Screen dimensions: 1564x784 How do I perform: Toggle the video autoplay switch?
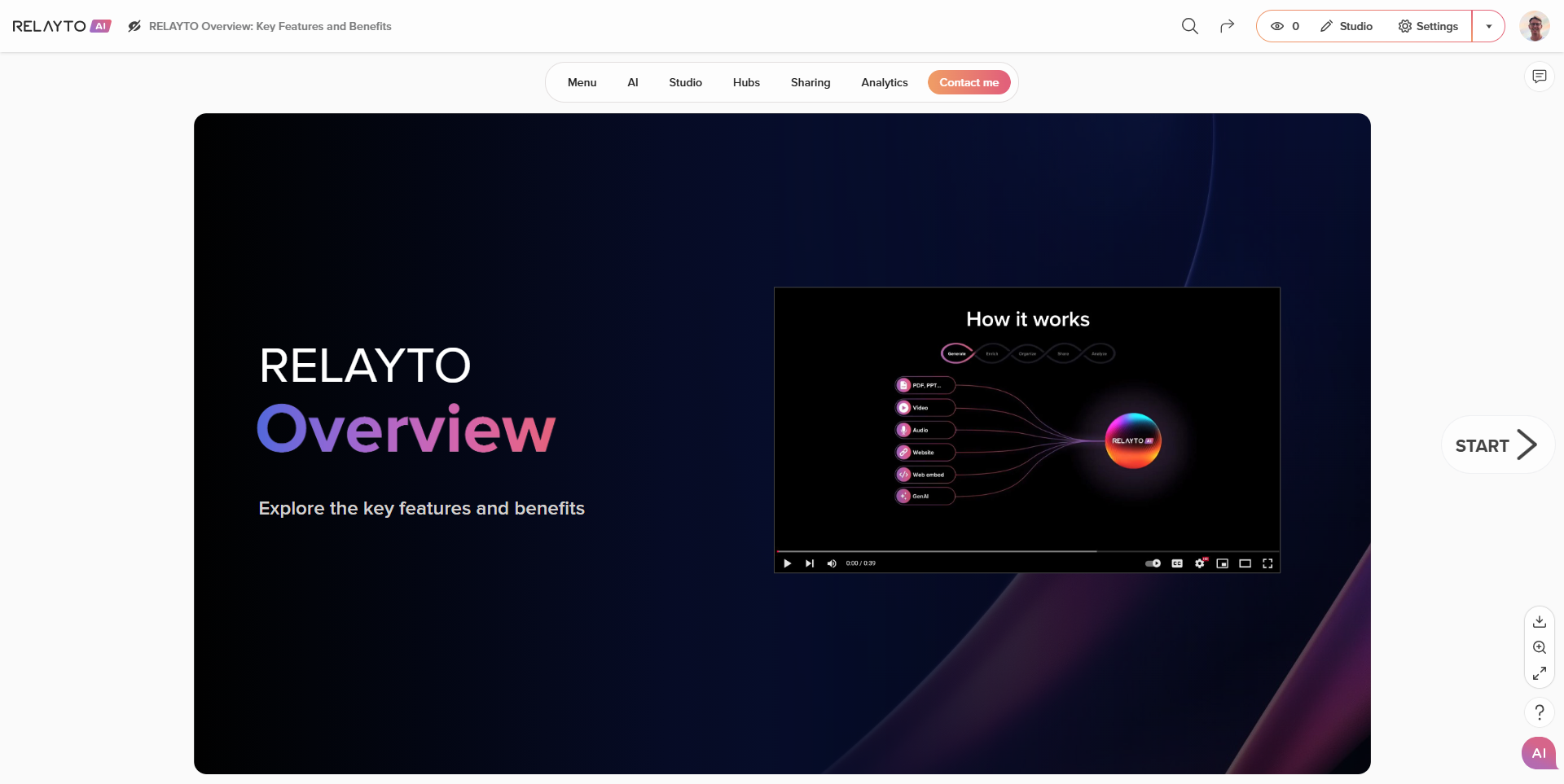pyautogui.click(x=1153, y=563)
